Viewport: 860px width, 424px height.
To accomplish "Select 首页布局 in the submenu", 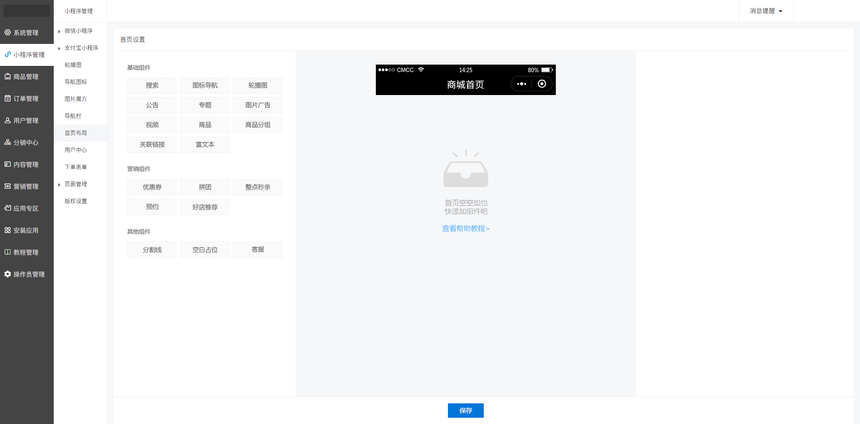I will click(76, 133).
